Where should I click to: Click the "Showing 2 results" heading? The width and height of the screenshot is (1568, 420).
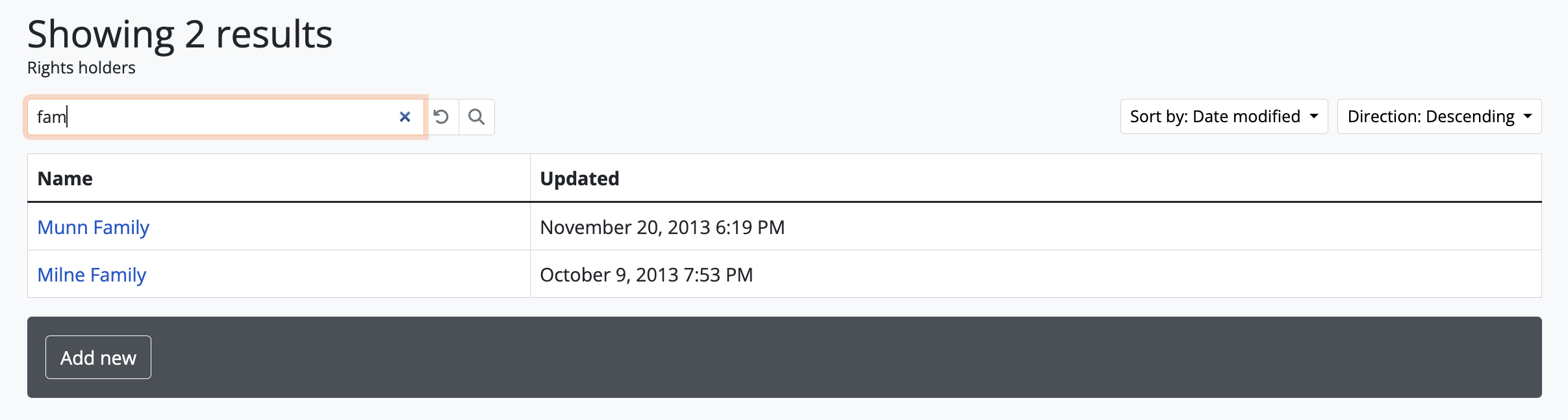tap(180, 34)
